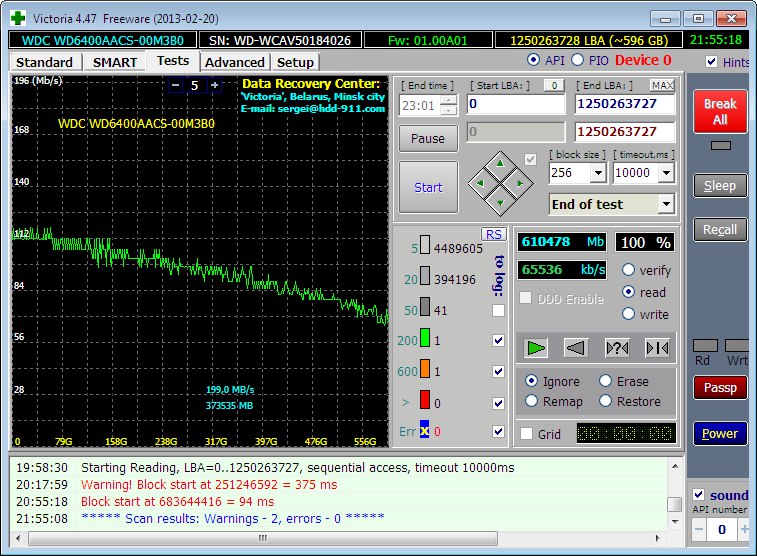Enable logging for 50 ms blocks
This screenshot has height=556, width=757.
click(x=498, y=310)
